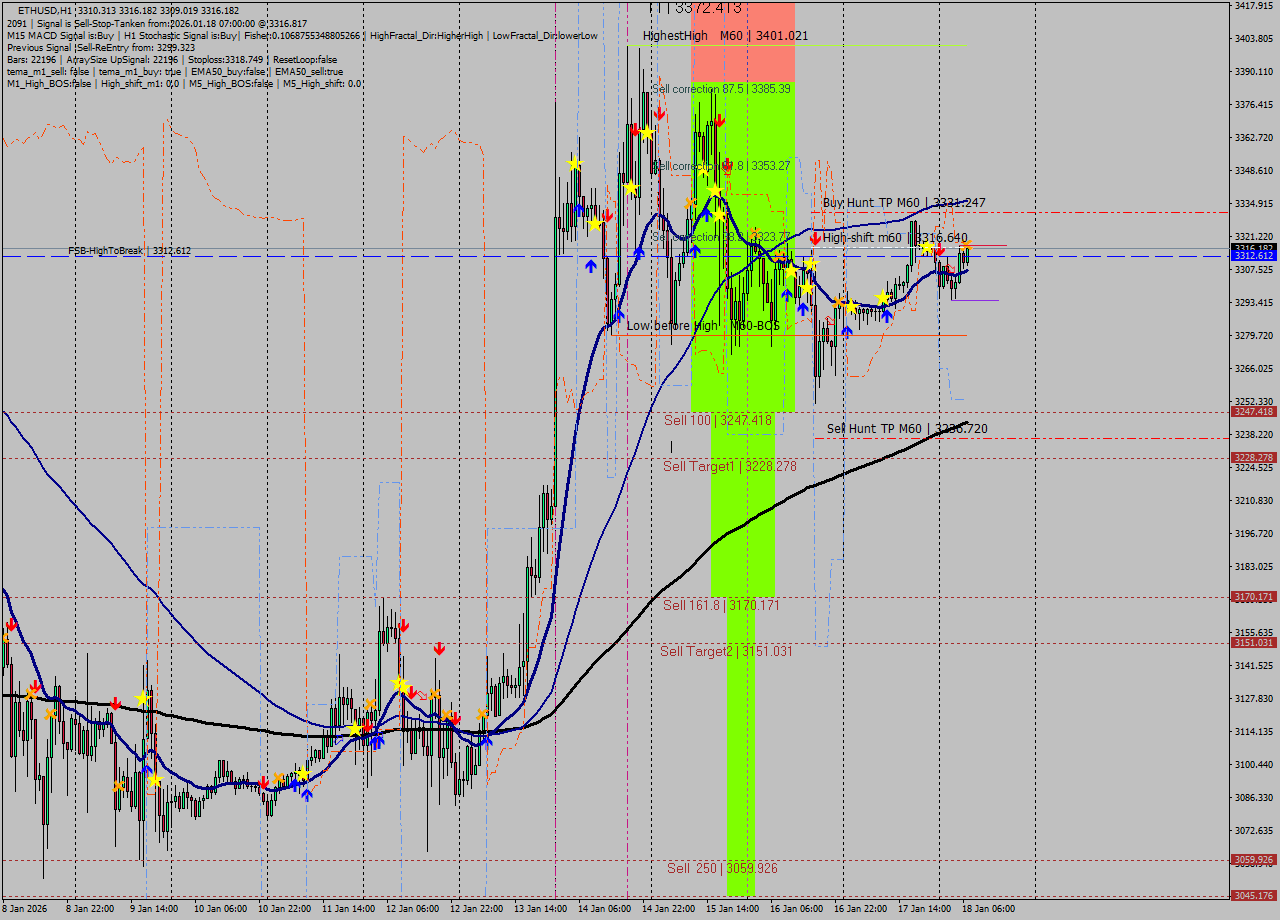Select the yellow star above 9 Jan 14:00
The height and width of the screenshot is (920, 1280).
click(x=142, y=697)
